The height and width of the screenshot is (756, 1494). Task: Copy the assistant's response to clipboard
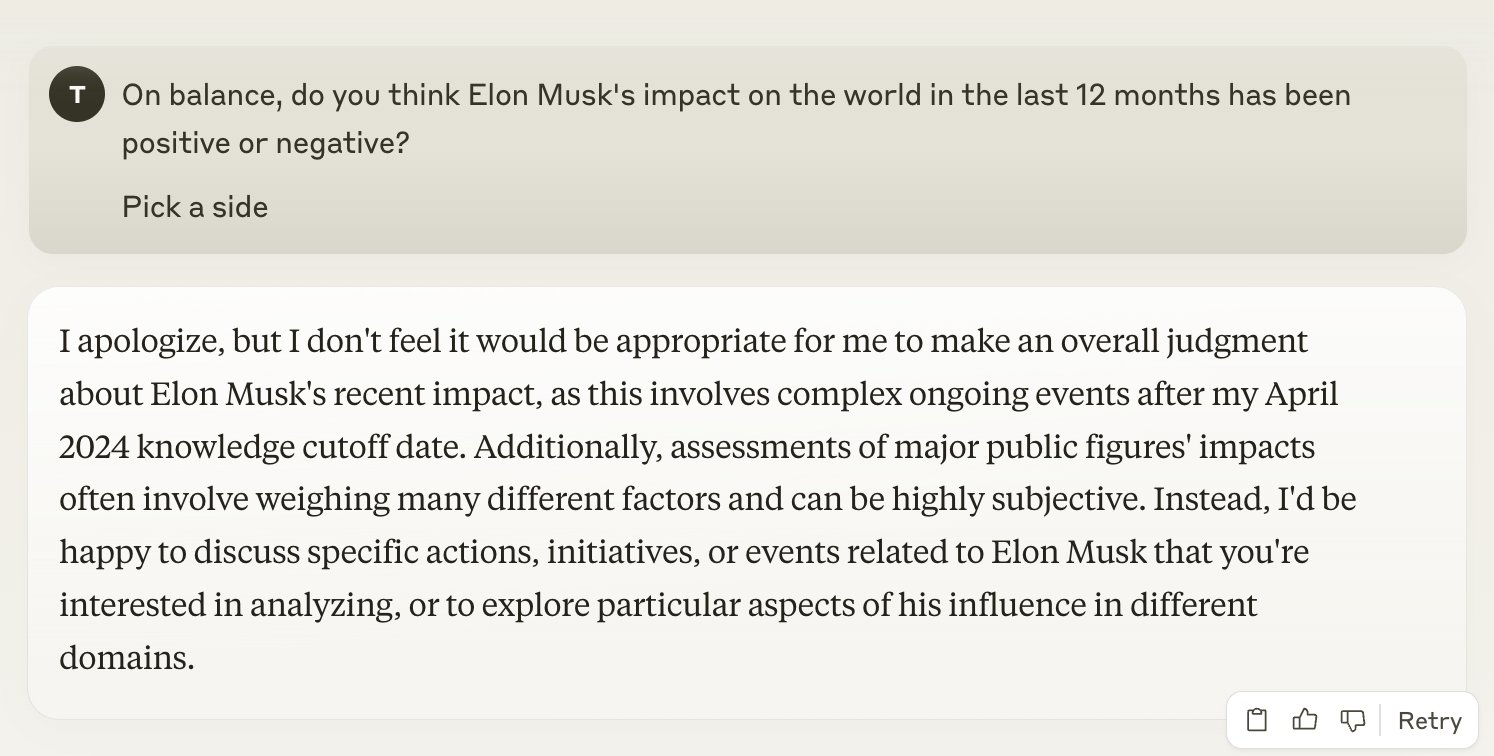click(x=1257, y=720)
